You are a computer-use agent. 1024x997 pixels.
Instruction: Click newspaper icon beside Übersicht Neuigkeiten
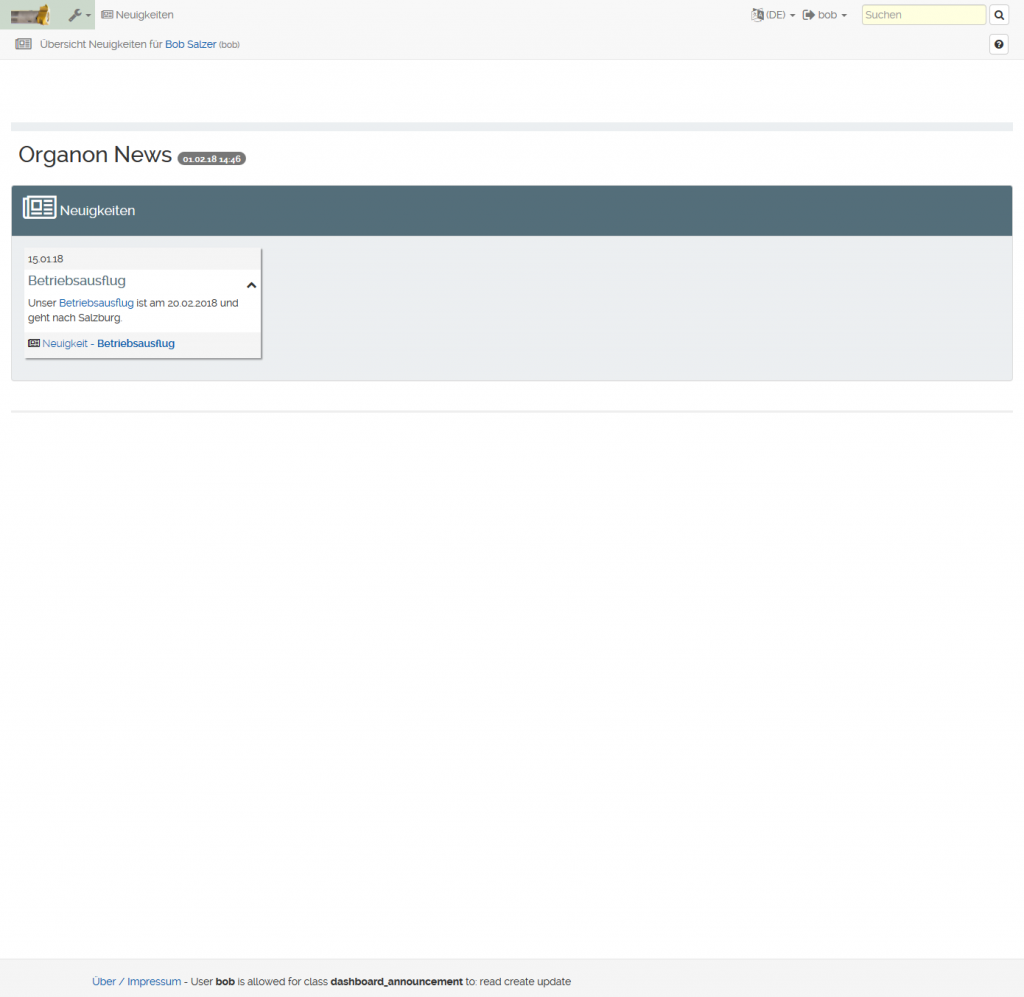pyautogui.click(x=24, y=44)
